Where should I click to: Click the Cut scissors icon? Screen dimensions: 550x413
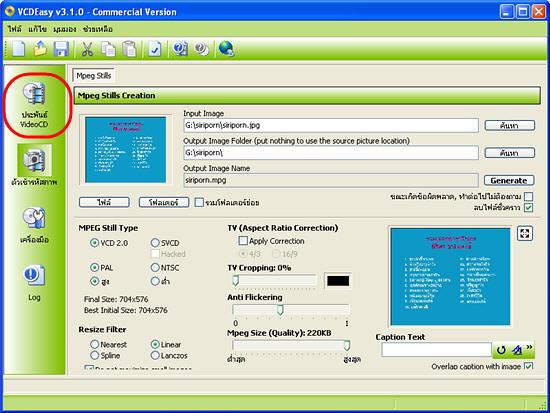coord(87,49)
